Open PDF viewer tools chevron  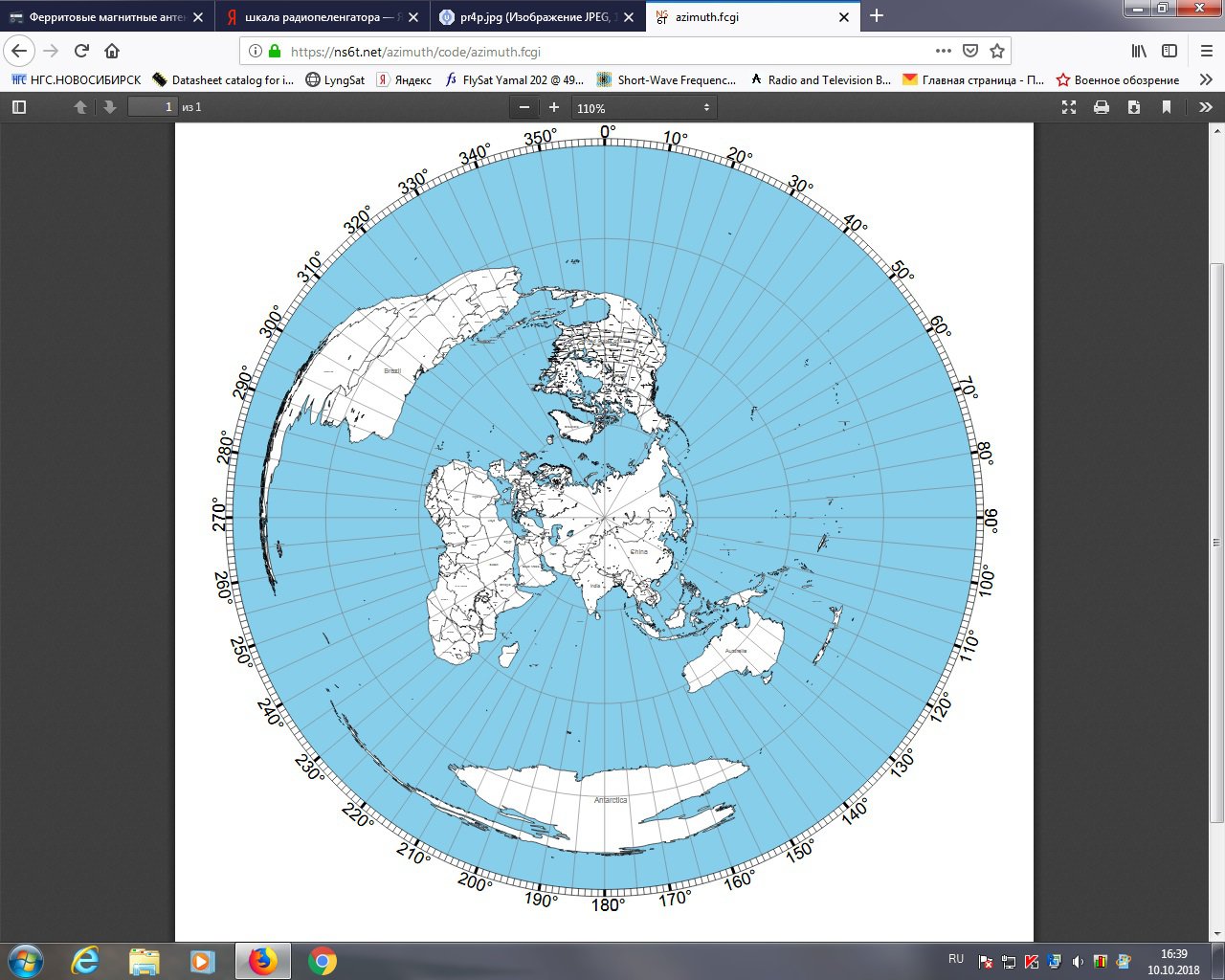click(1205, 107)
